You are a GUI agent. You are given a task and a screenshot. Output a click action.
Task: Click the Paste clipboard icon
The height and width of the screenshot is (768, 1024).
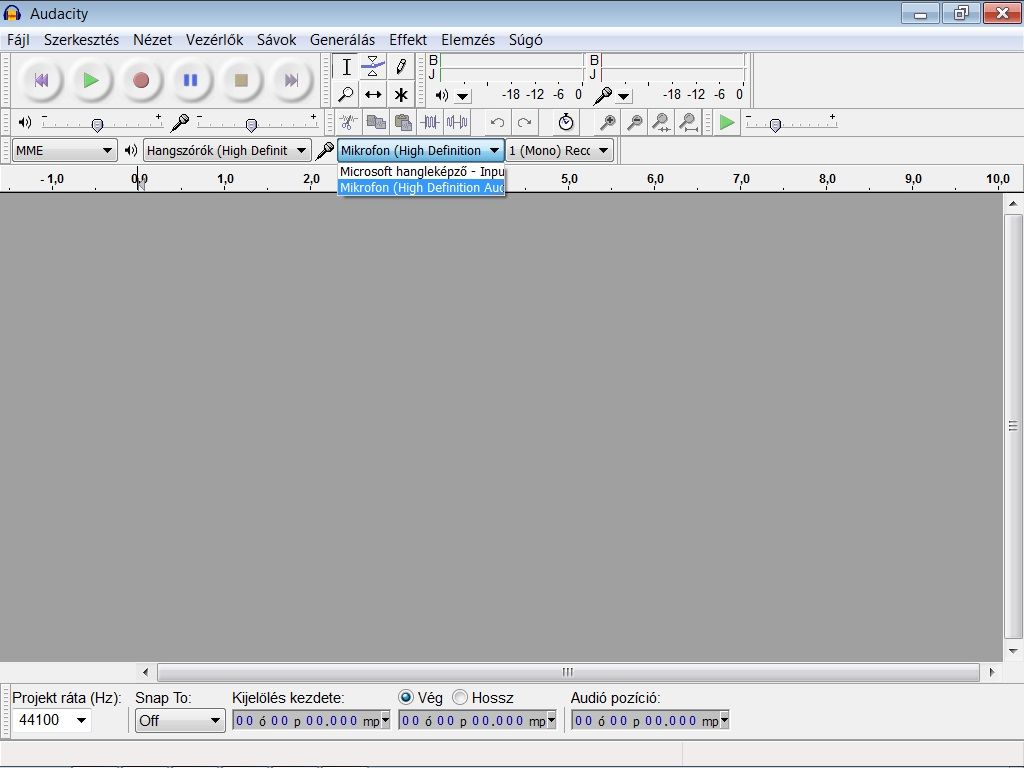pyautogui.click(x=403, y=122)
